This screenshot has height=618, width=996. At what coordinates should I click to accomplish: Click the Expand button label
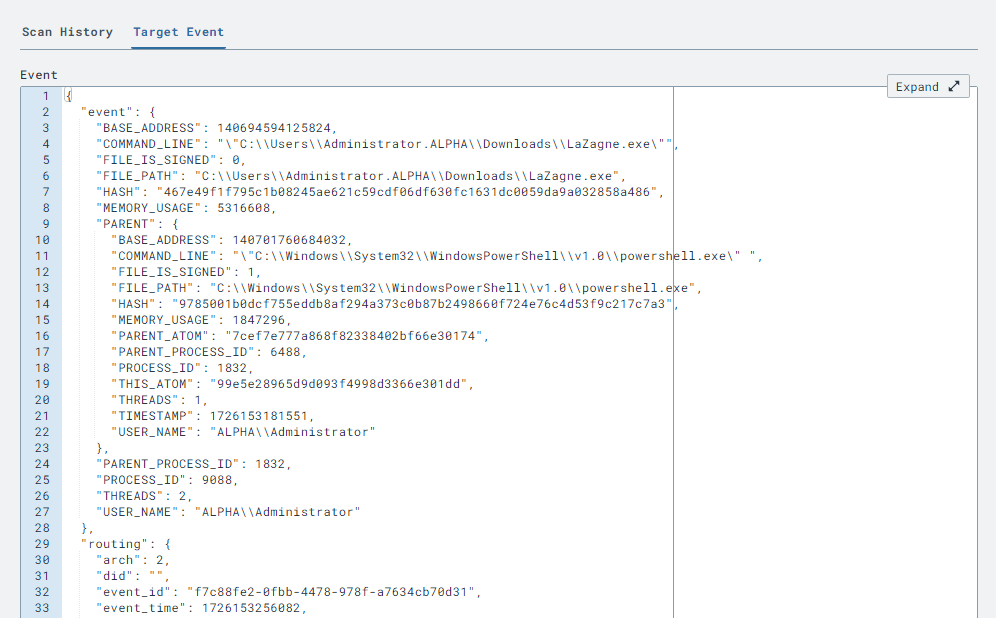coord(917,87)
